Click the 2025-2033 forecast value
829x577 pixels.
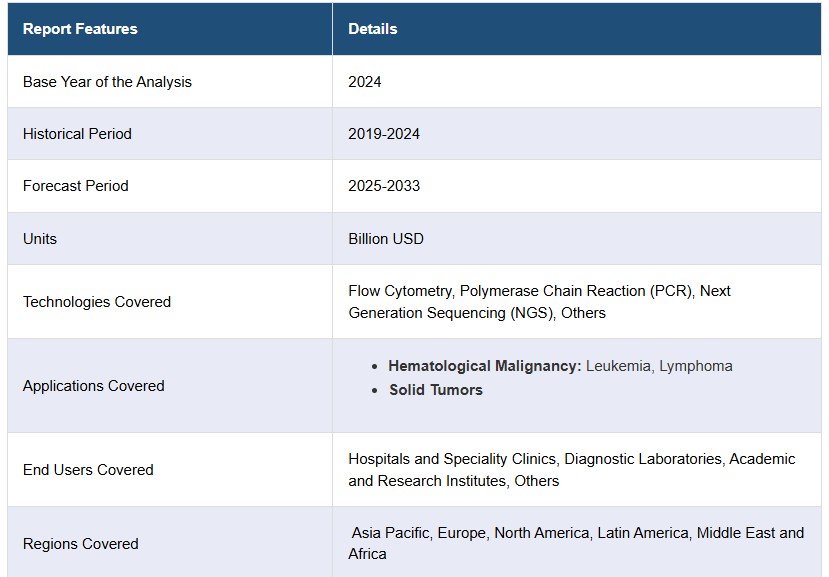coord(384,186)
